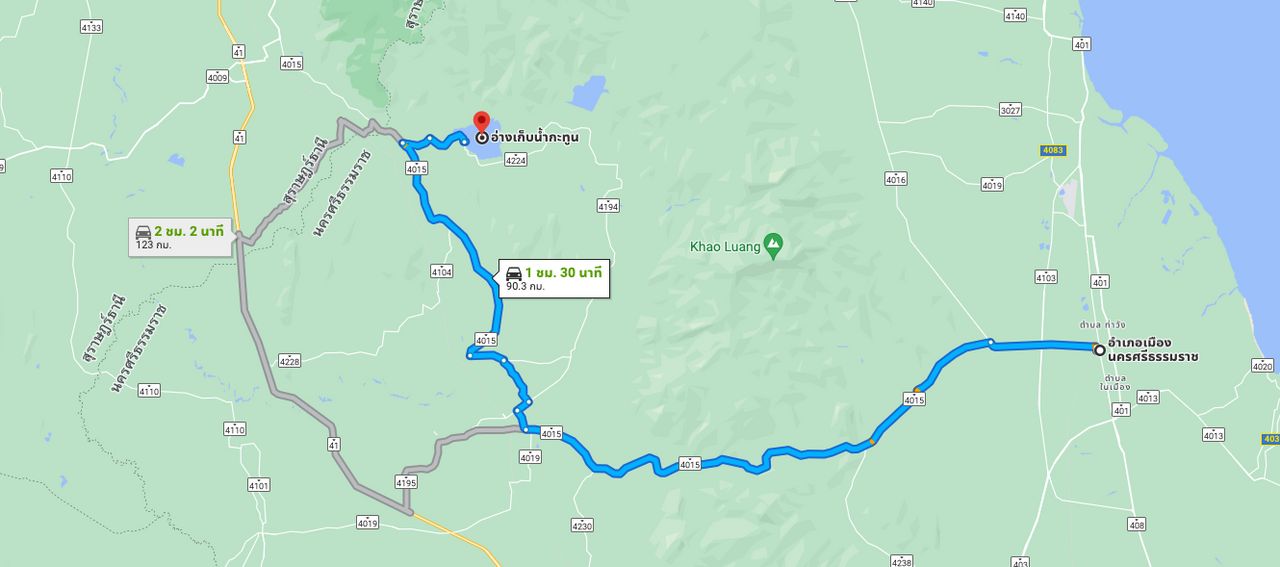Click road shield 3027
The height and width of the screenshot is (567, 1280).
[1010, 110]
